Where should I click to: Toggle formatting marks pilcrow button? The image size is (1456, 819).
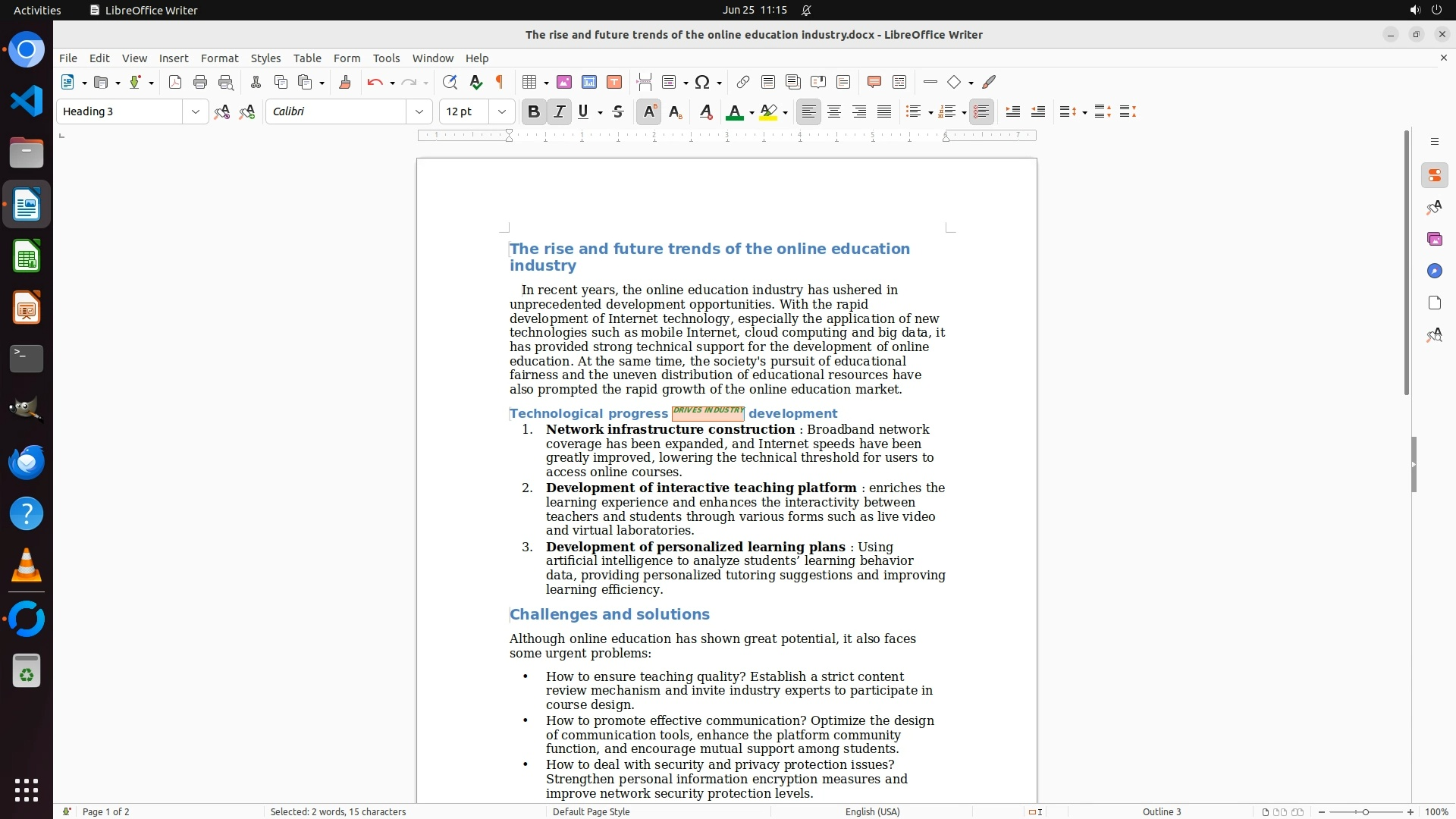(500, 82)
